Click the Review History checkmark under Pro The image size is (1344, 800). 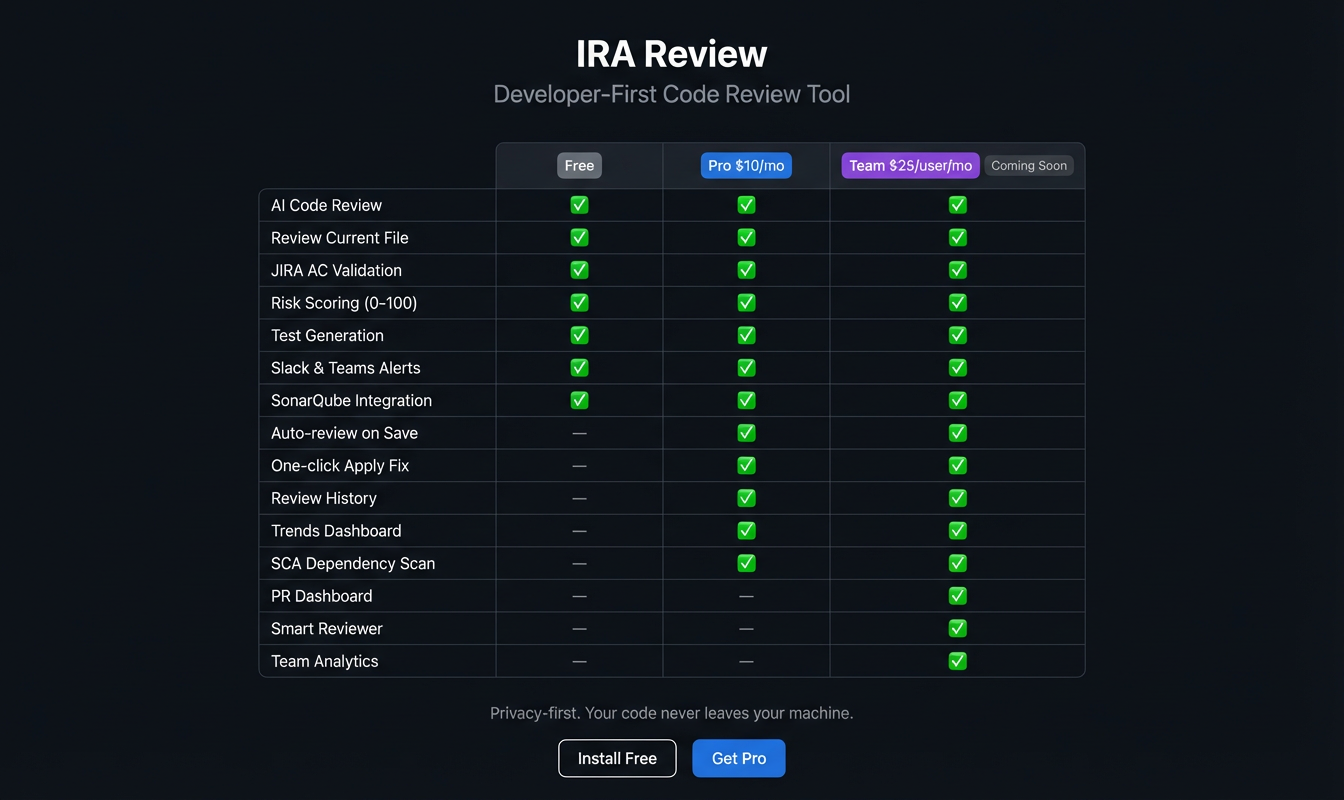(746, 497)
